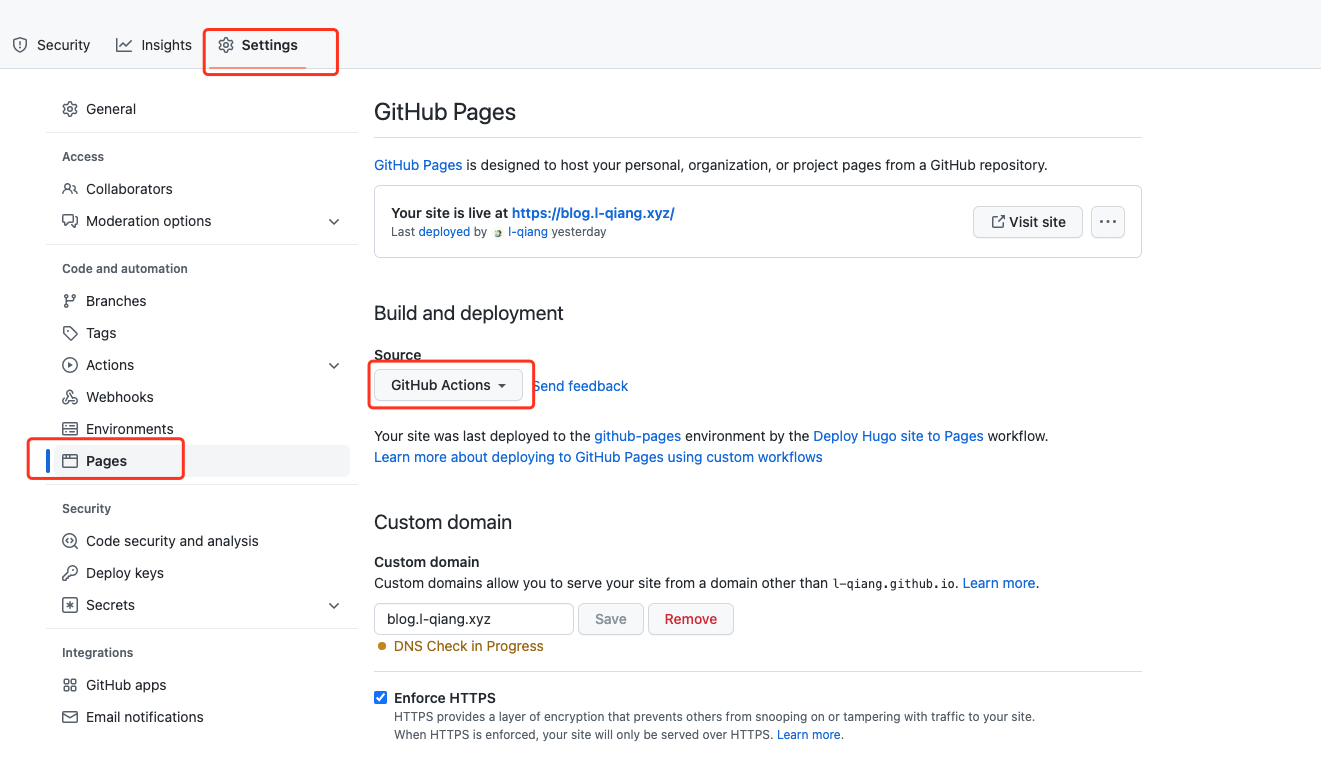1321x773 pixels.
Task: Open Deploy Hugo site to Pages workflow
Action: tap(899, 436)
